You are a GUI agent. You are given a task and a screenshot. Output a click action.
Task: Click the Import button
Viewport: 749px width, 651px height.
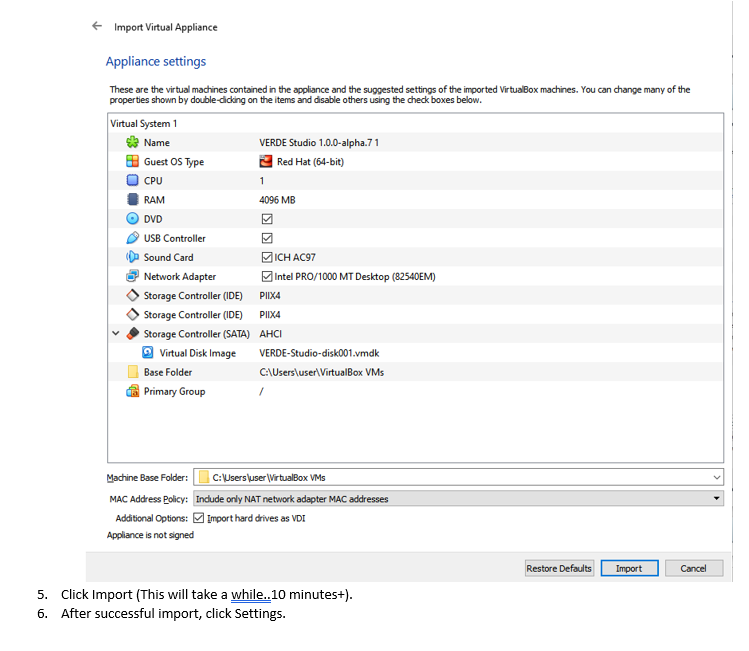pyautogui.click(x=629, y=568)
